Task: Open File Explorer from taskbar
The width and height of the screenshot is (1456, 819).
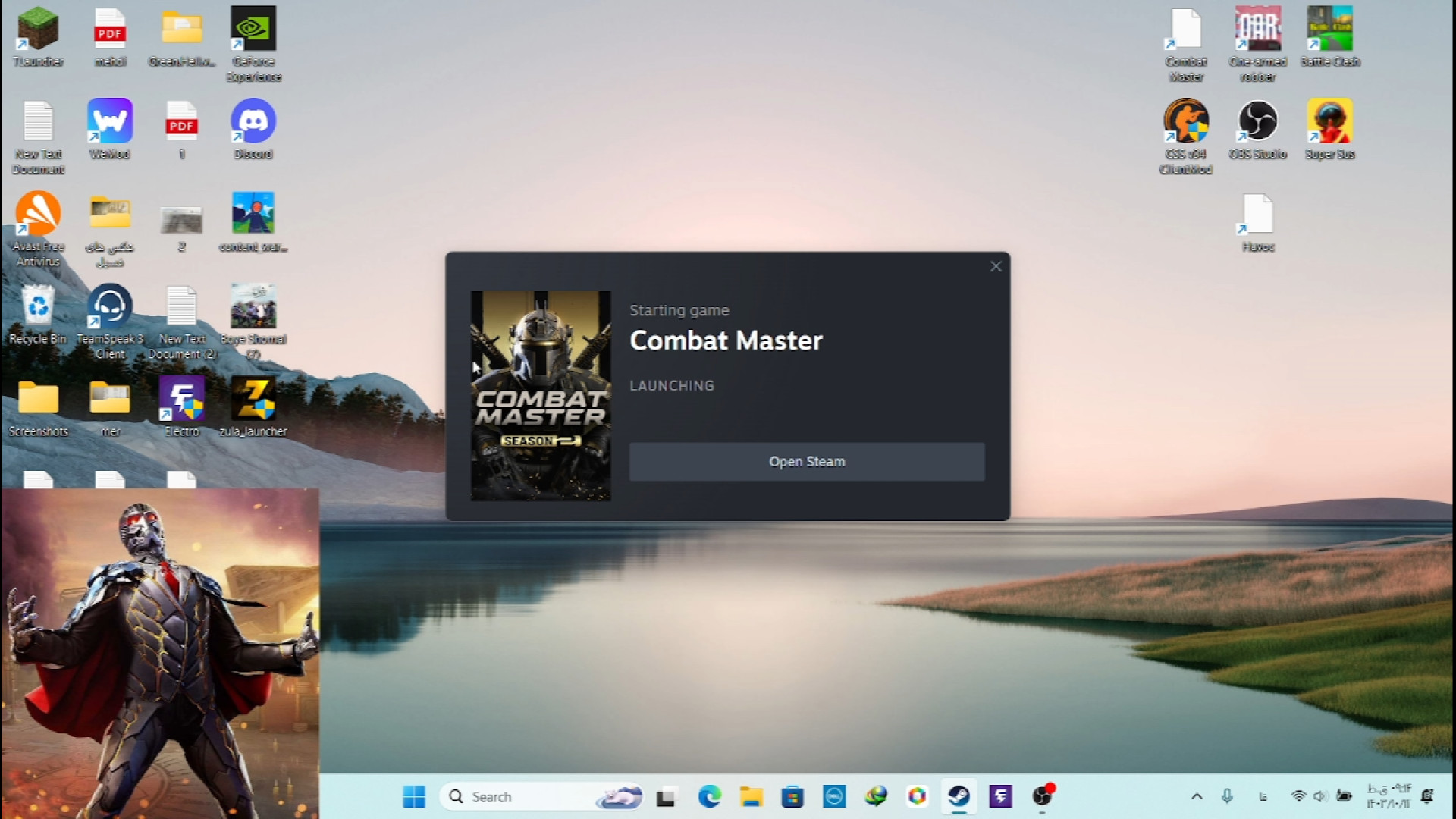Action: pos(752,796)
